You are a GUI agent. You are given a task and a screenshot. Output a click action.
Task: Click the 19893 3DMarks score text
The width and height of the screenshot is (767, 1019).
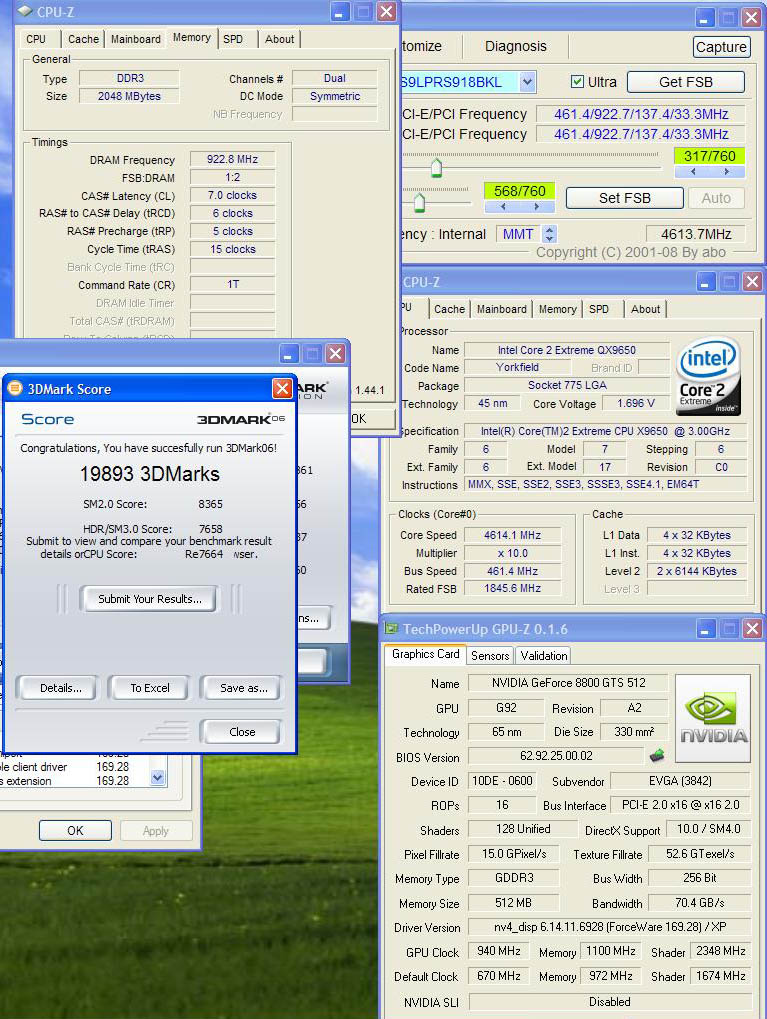coord(150,474)
